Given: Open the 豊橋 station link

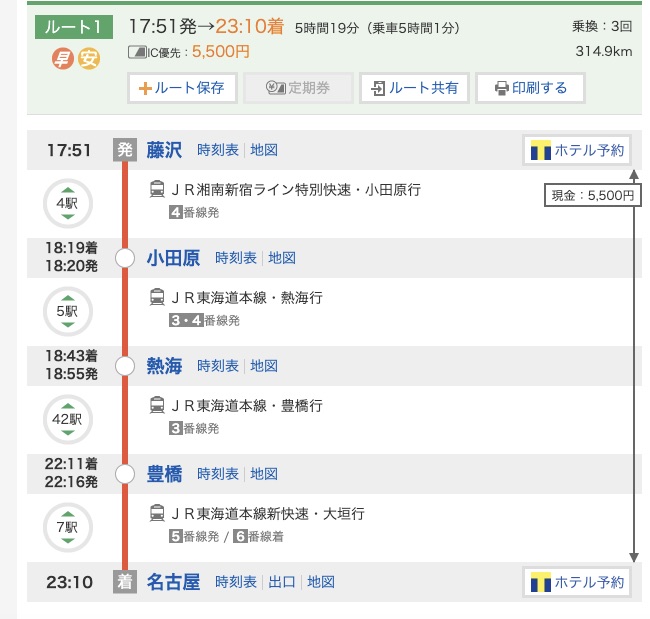Looking at the screenshot, I should (x=164, y=474).
